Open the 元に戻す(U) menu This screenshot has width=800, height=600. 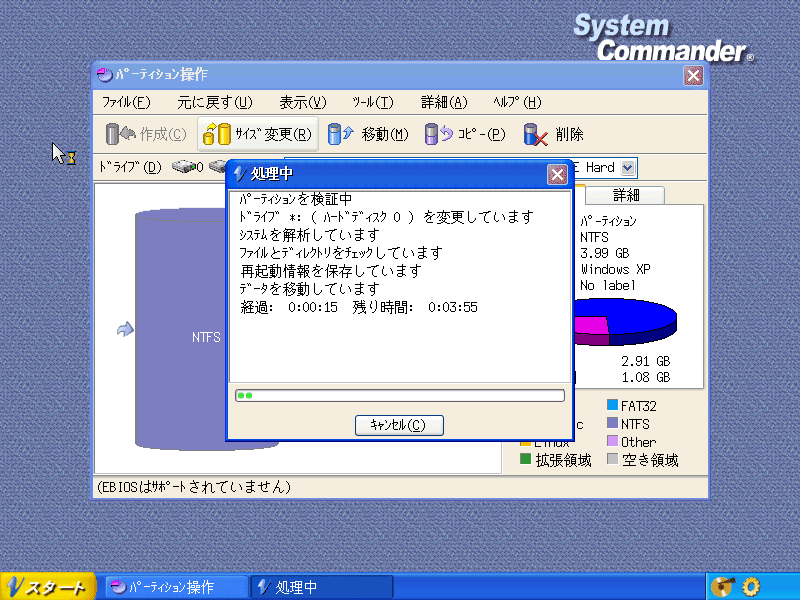click(x=215, y=103)
